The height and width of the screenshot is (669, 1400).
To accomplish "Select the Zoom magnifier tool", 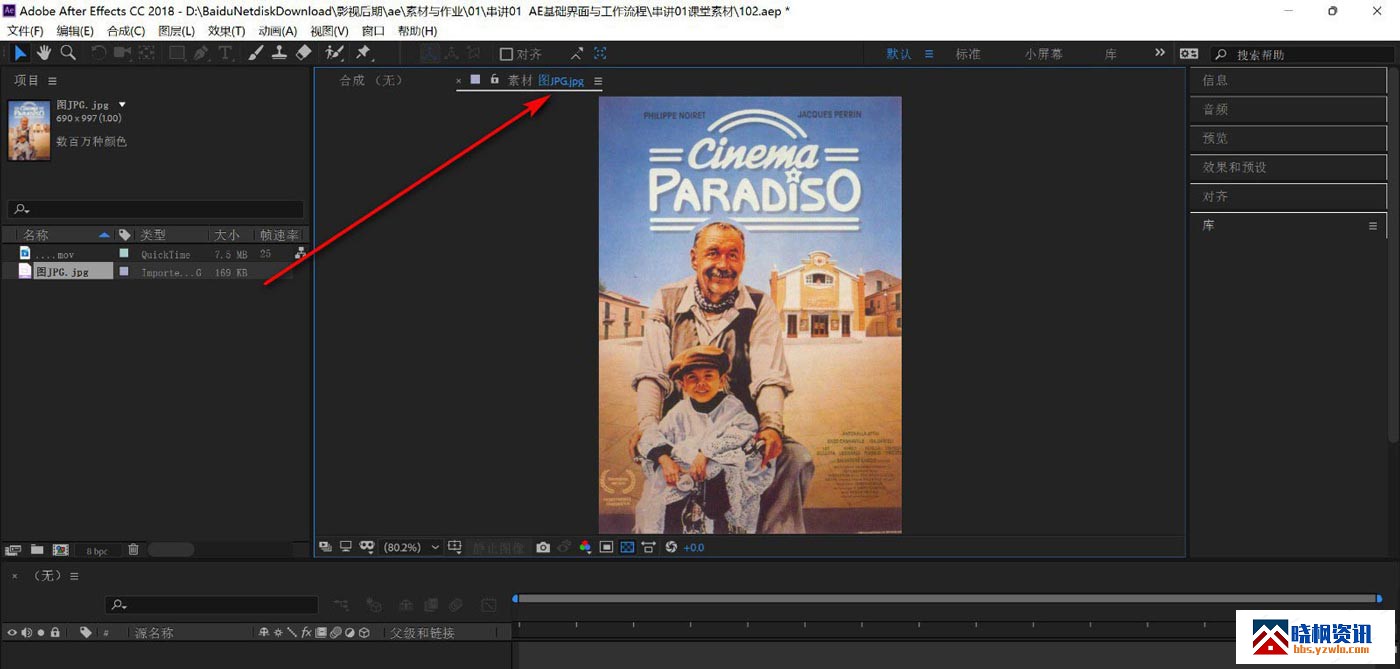I will pyautogui.click(x=68, y=53).
